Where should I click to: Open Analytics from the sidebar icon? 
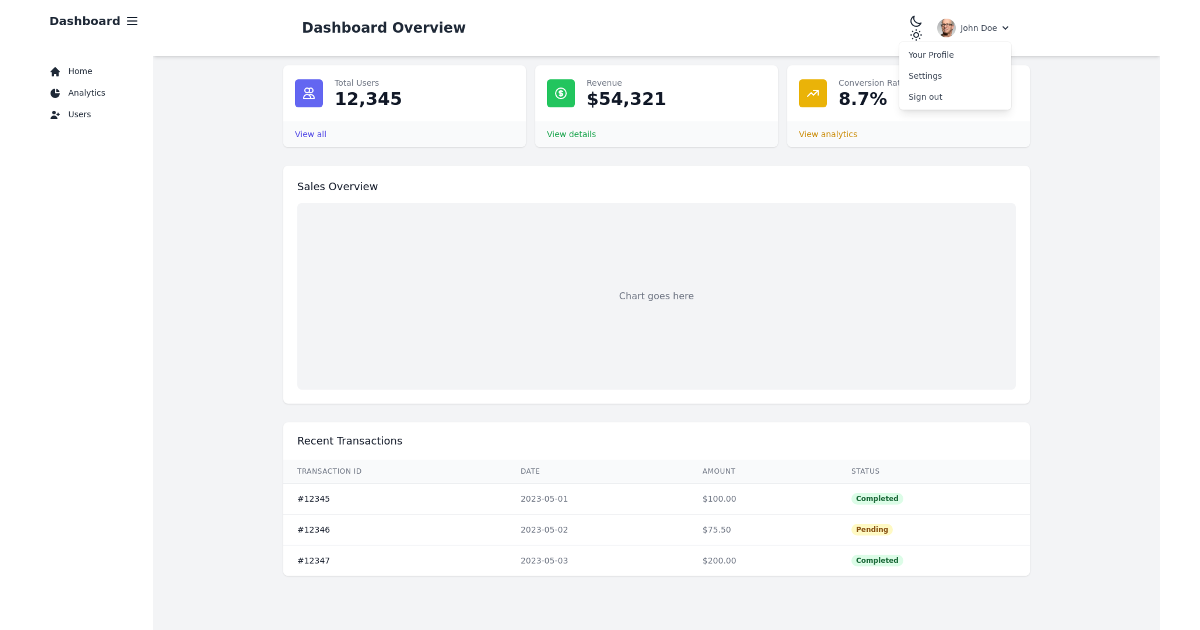[x=55, y=92]
